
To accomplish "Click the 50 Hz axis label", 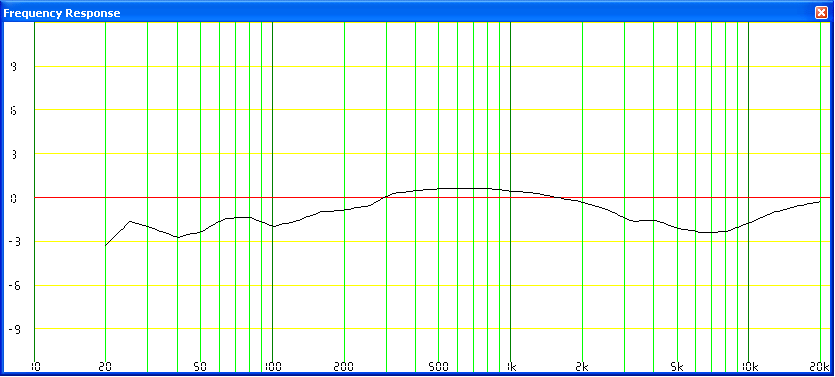I will tap(200, 366).
